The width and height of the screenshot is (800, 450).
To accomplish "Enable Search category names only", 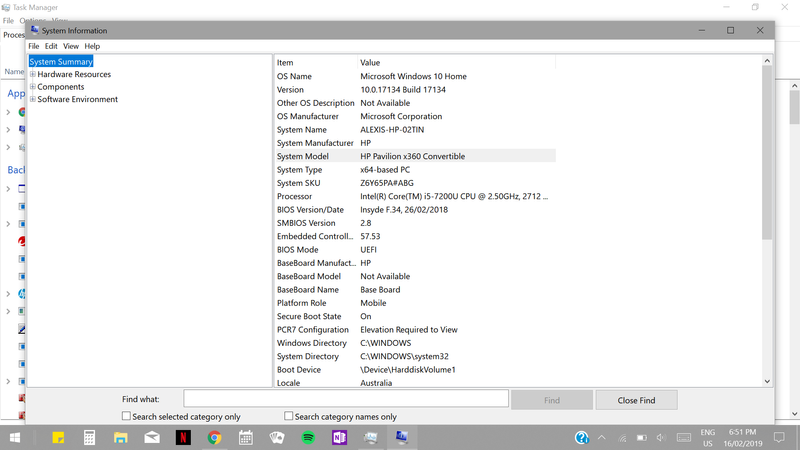I will click(x=289, y=416).
